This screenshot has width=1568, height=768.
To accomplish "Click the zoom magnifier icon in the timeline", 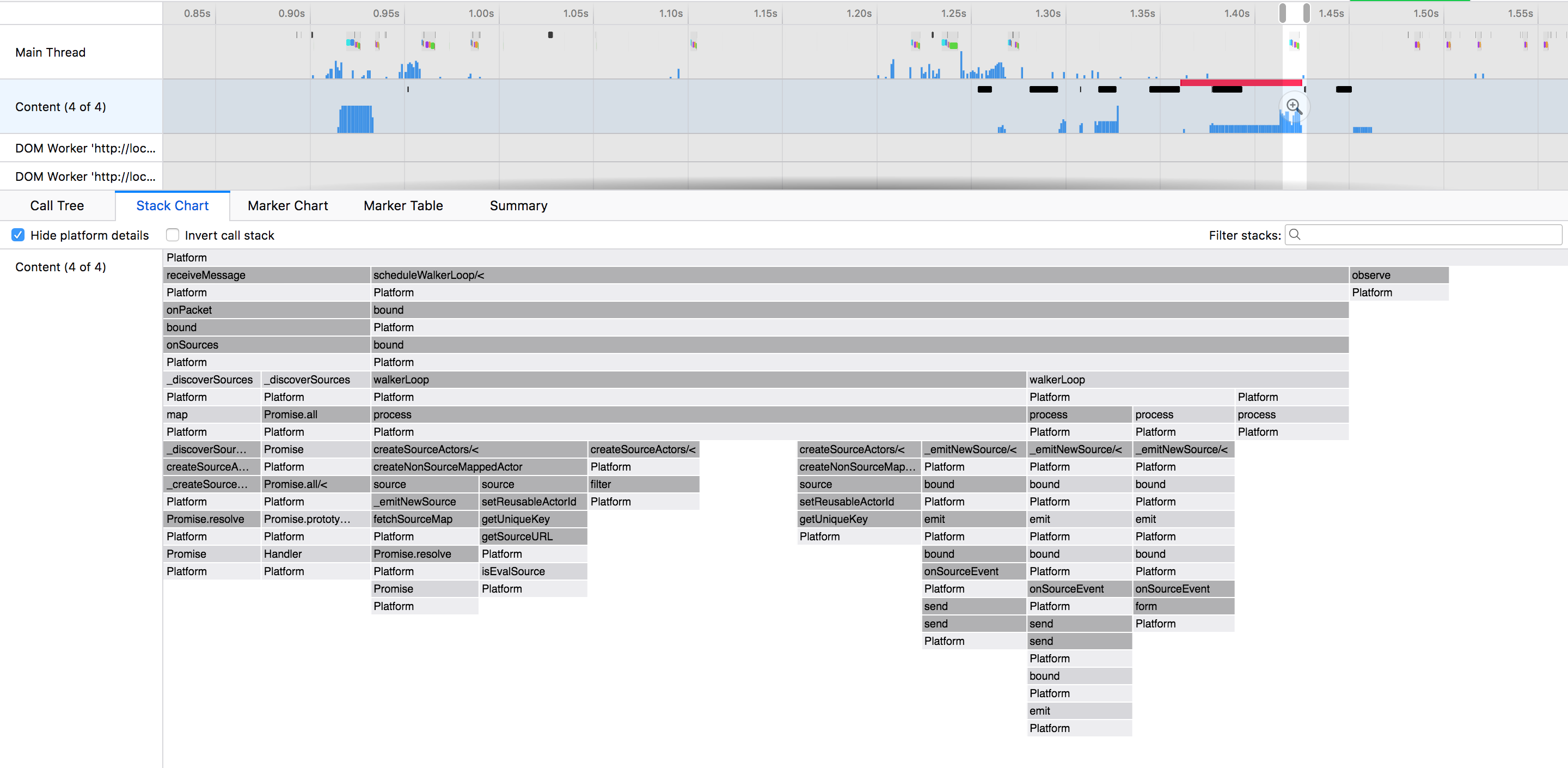I will [x=1294, y=107].
